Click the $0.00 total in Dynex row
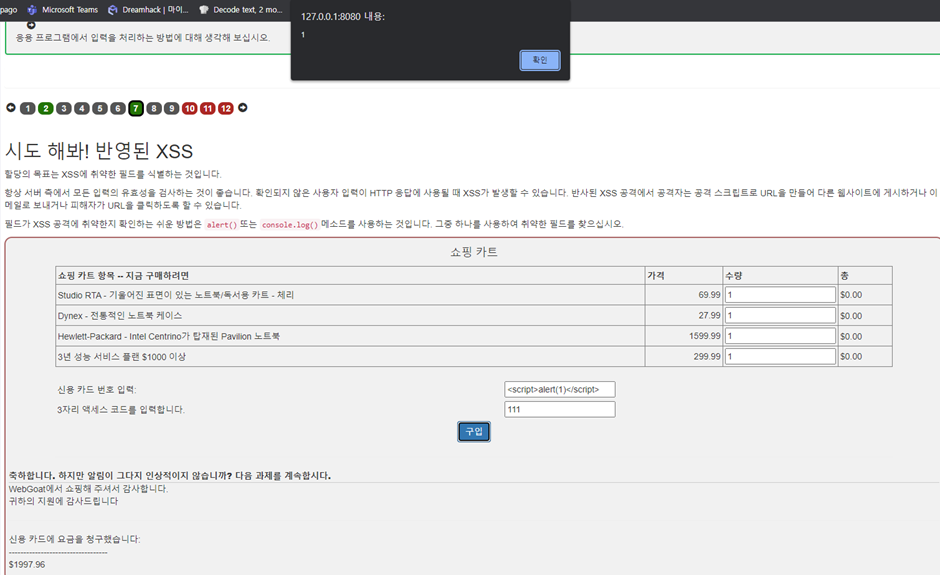The width and height of the screenshot is (940, 575). point(851,316)
